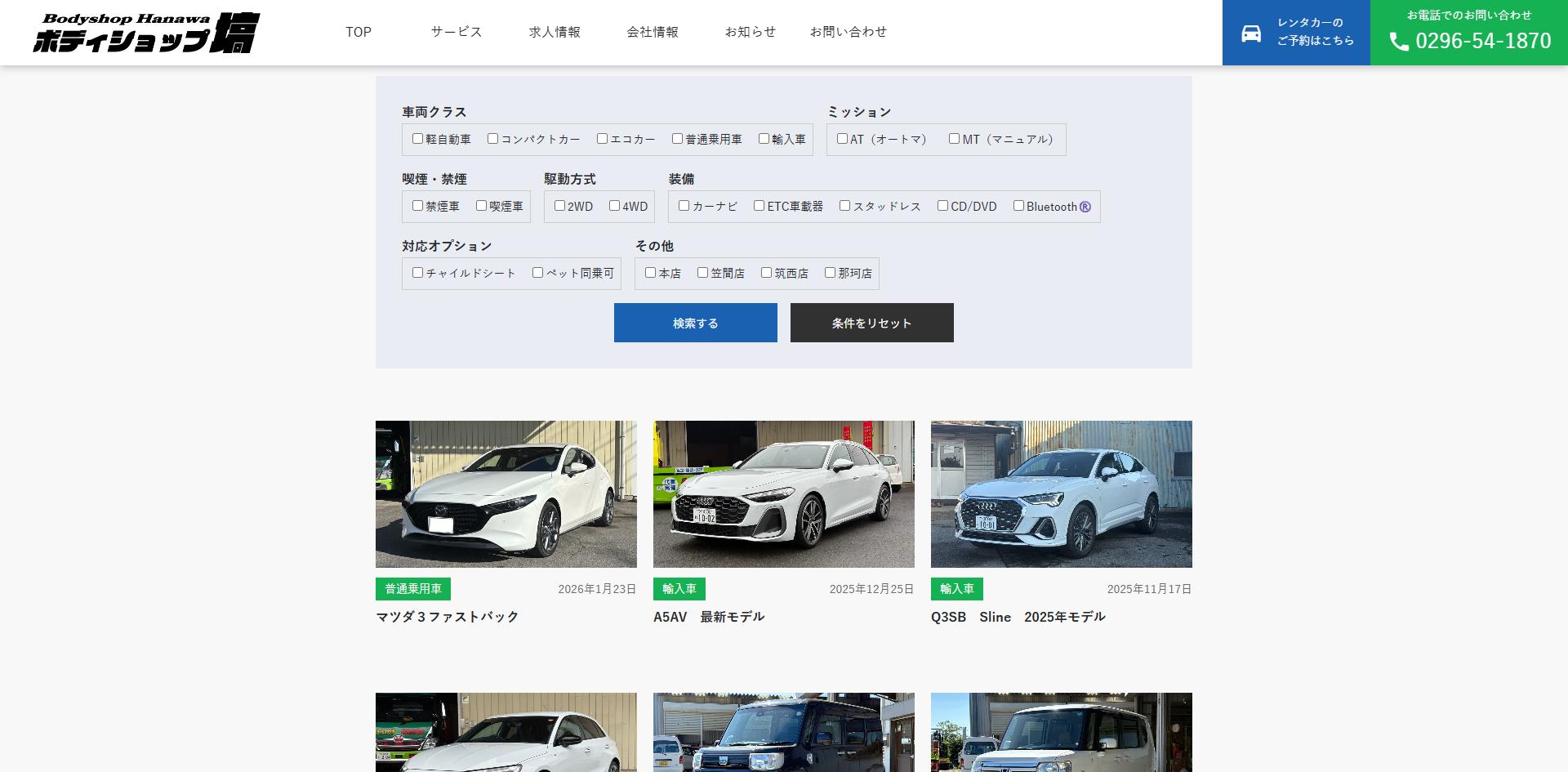
Task: Check the カーナビ equipment checkbox
Action: coord(684,206)
